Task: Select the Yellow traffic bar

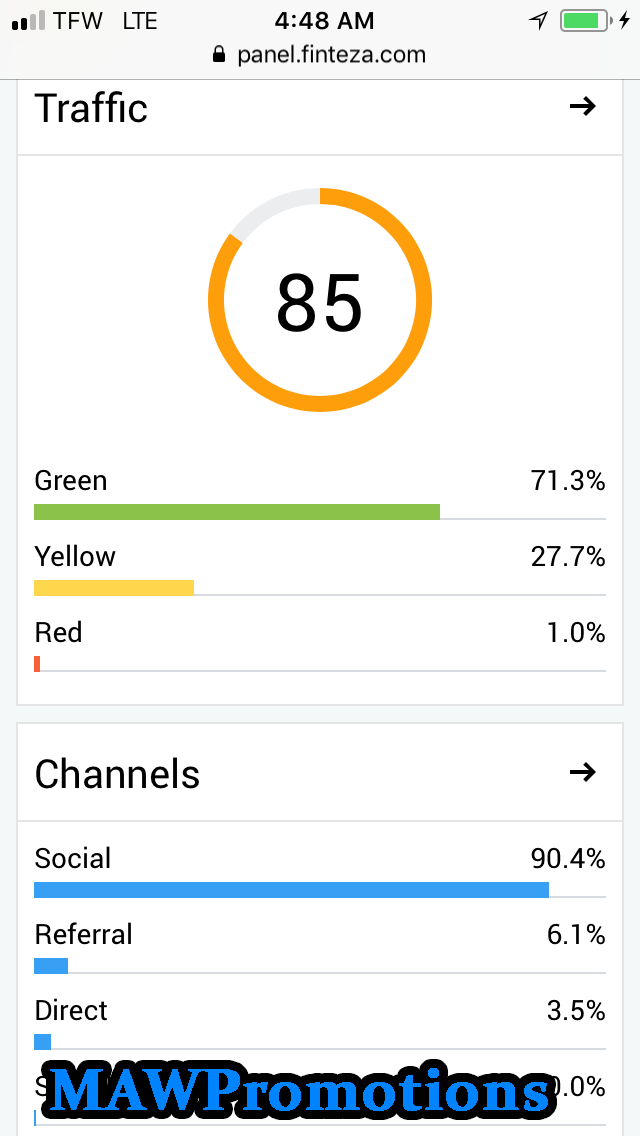Action: (114, 588)
